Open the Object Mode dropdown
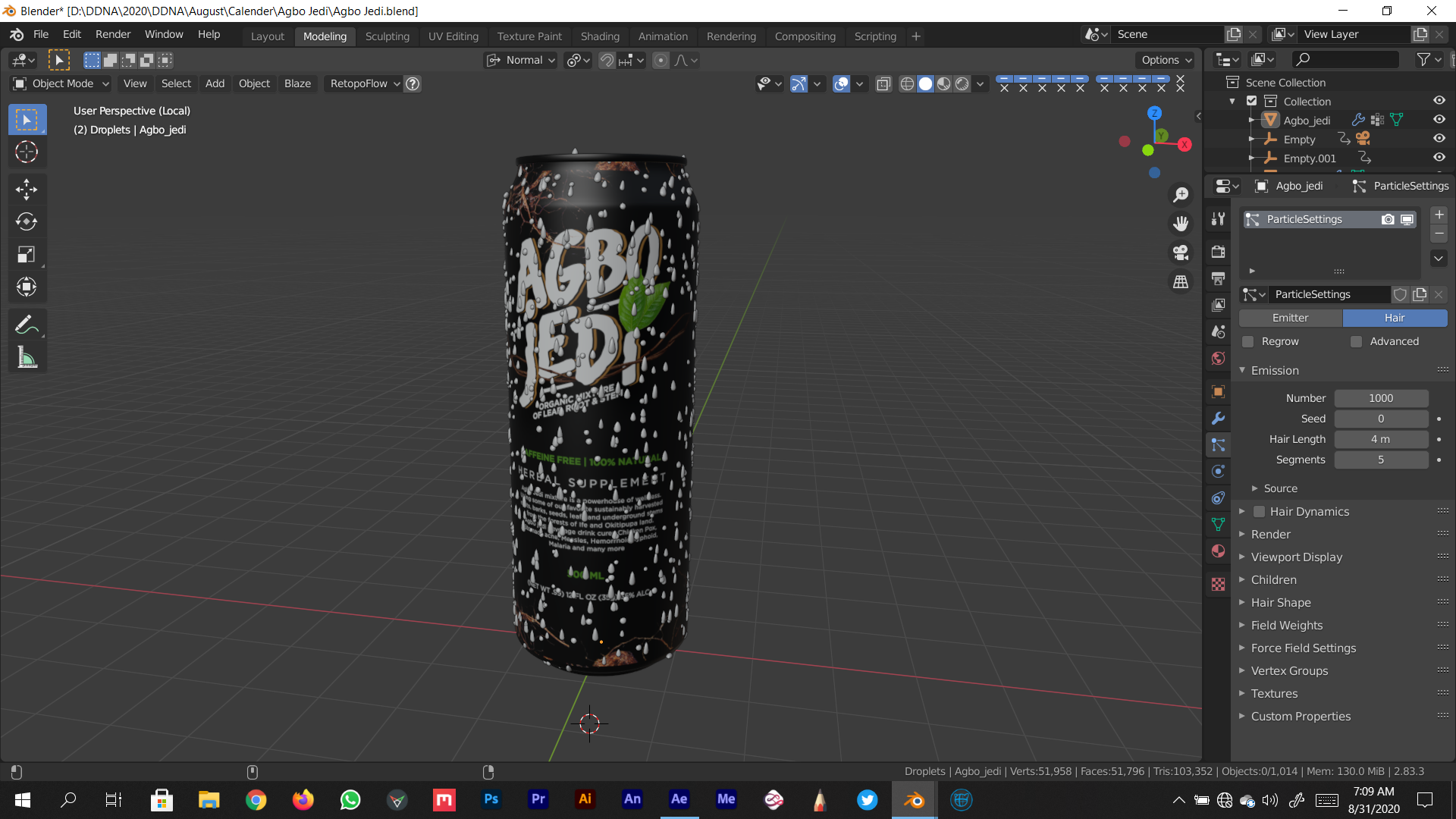The height and width of the screenshot is (819, 1456). click(62, 83)
